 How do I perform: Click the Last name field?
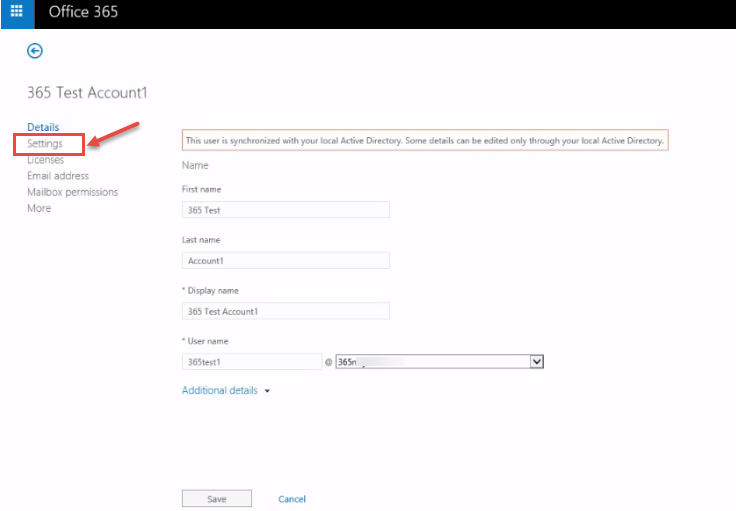pos(285,260)
